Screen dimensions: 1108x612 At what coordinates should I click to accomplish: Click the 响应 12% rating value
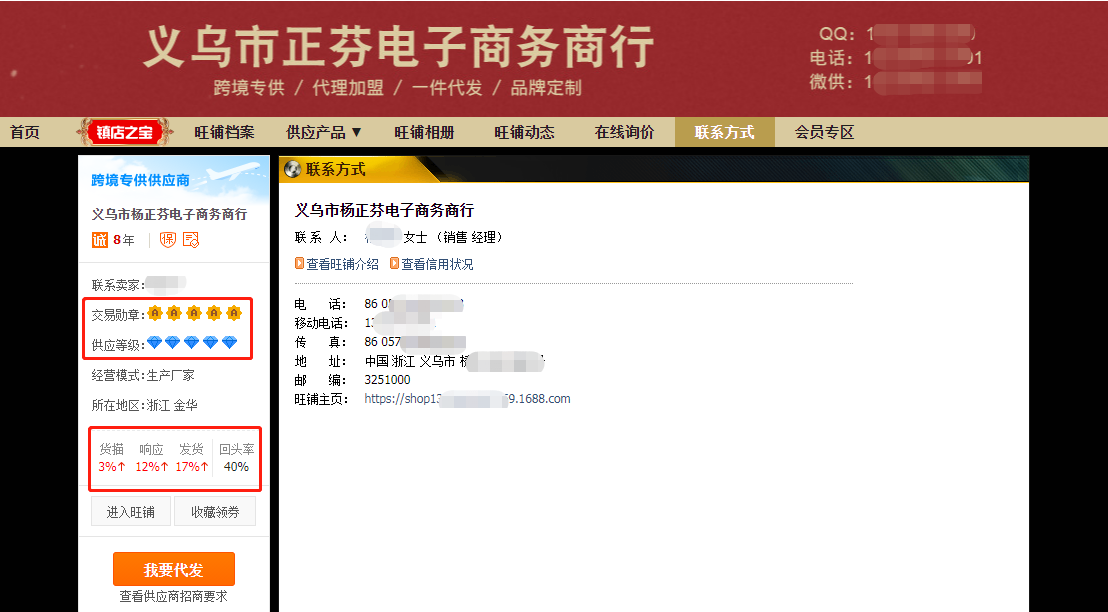coord(152,466)
